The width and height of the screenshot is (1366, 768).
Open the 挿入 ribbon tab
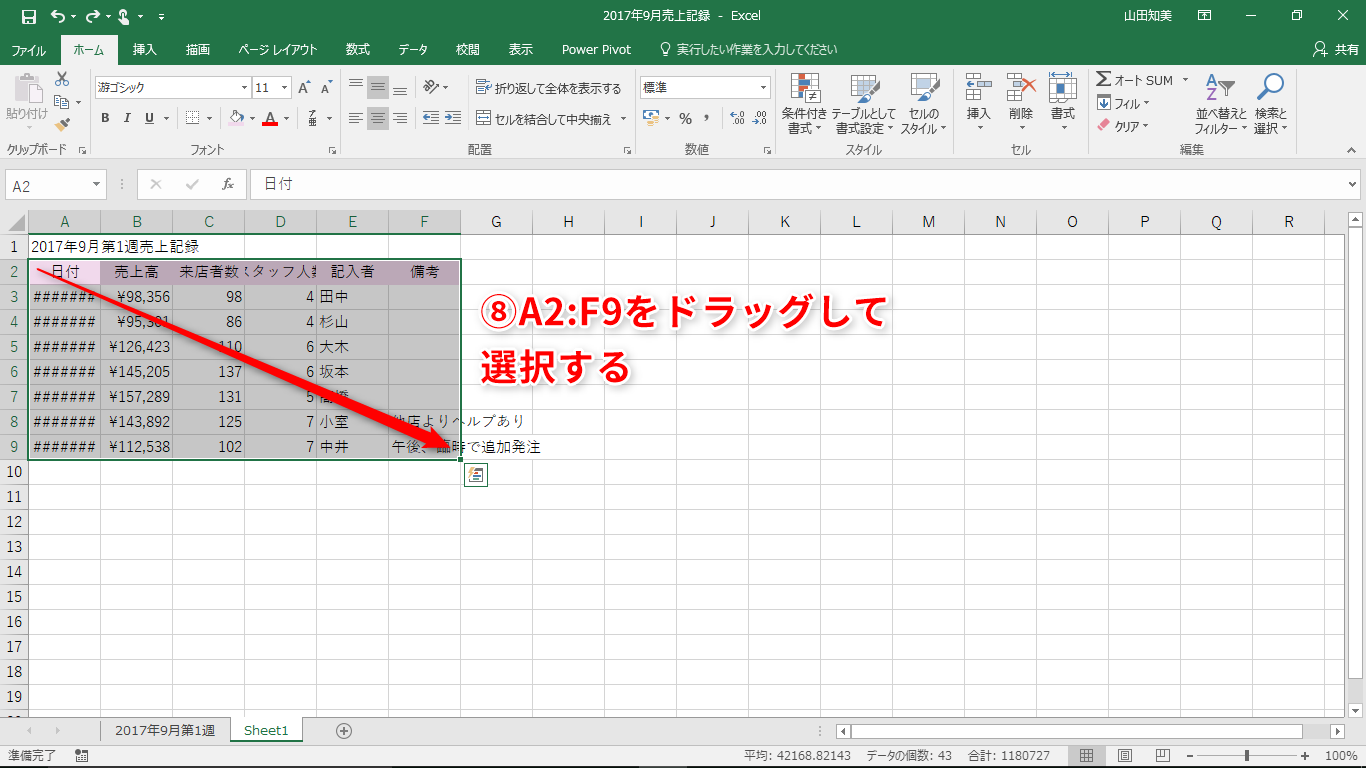click(x=145, y=50)
